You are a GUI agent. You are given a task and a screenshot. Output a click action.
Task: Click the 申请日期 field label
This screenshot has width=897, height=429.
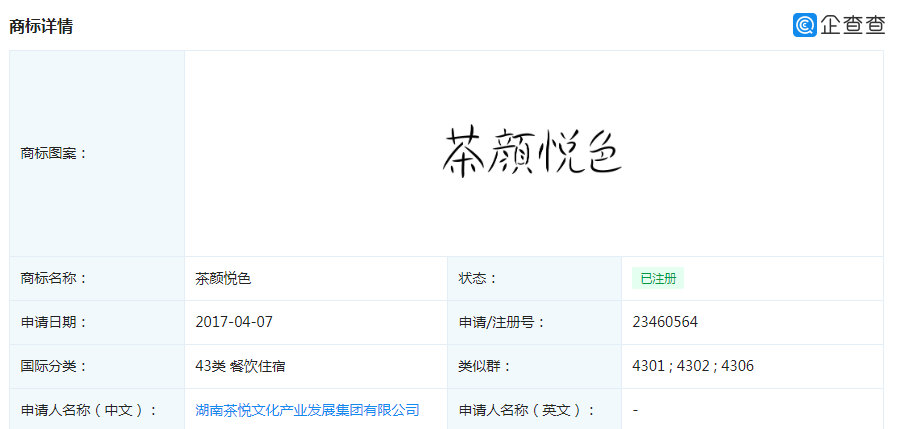(x=54, y=322)
